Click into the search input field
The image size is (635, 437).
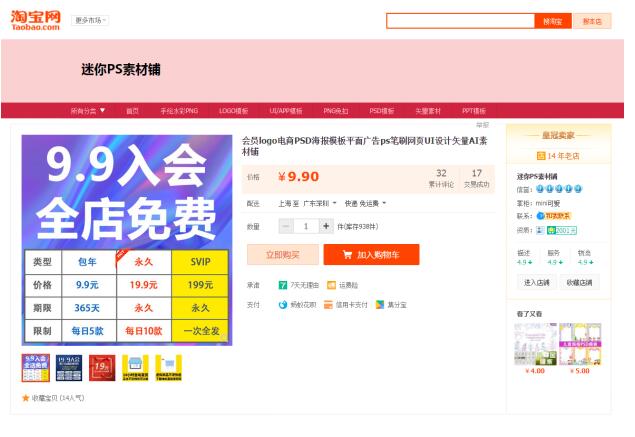[460, 20]
